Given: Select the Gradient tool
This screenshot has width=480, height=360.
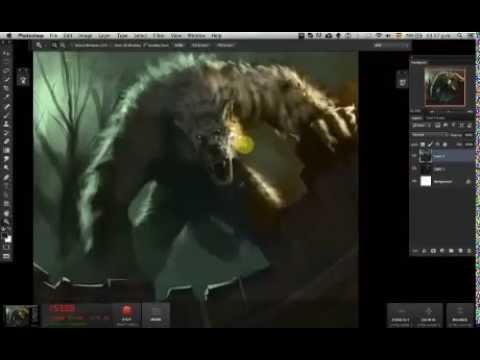Looking at the screenshot, I should [x=6, y=150].
